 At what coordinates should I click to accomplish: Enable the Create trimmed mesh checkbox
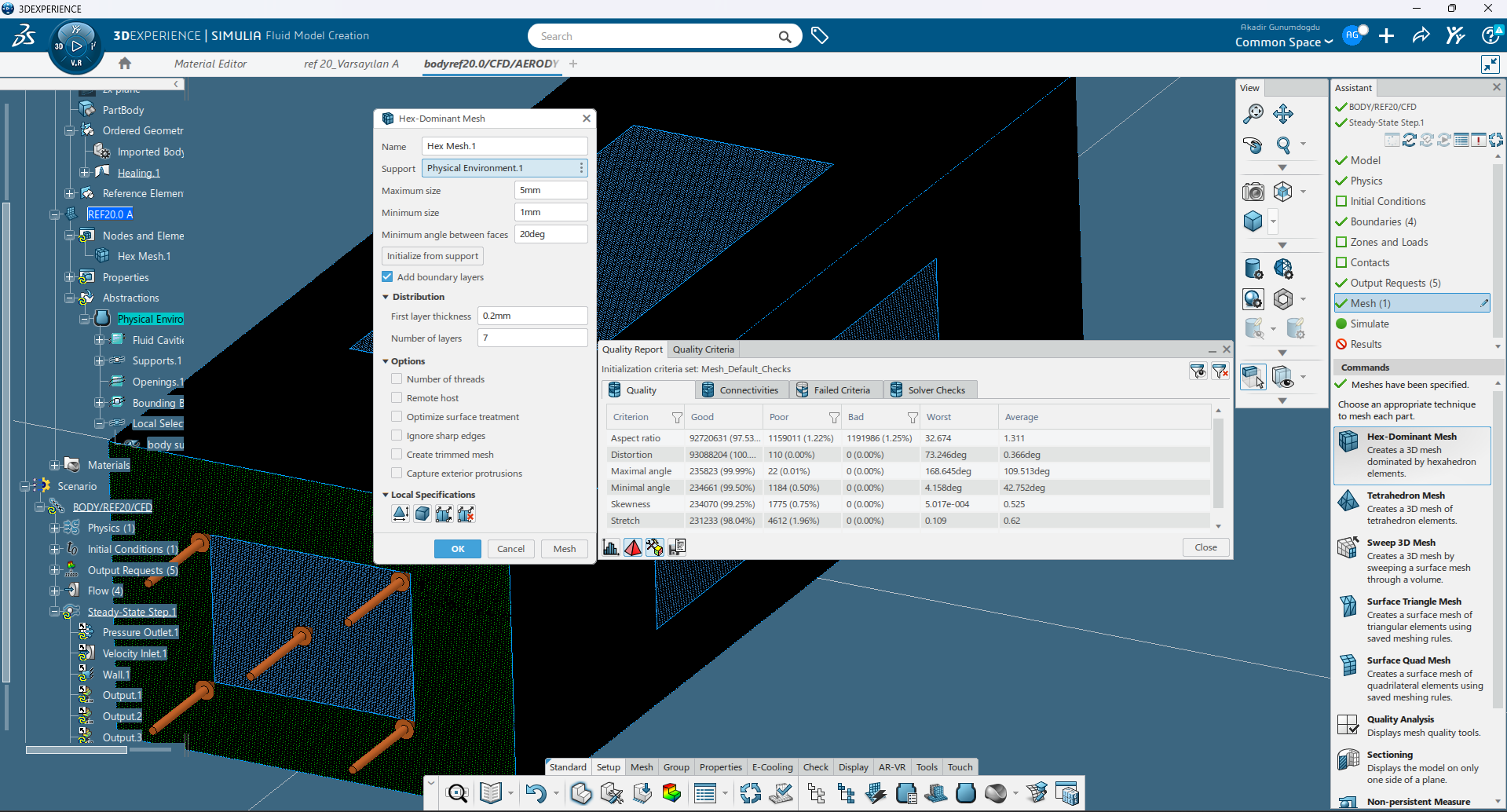(x=397, y=454)
